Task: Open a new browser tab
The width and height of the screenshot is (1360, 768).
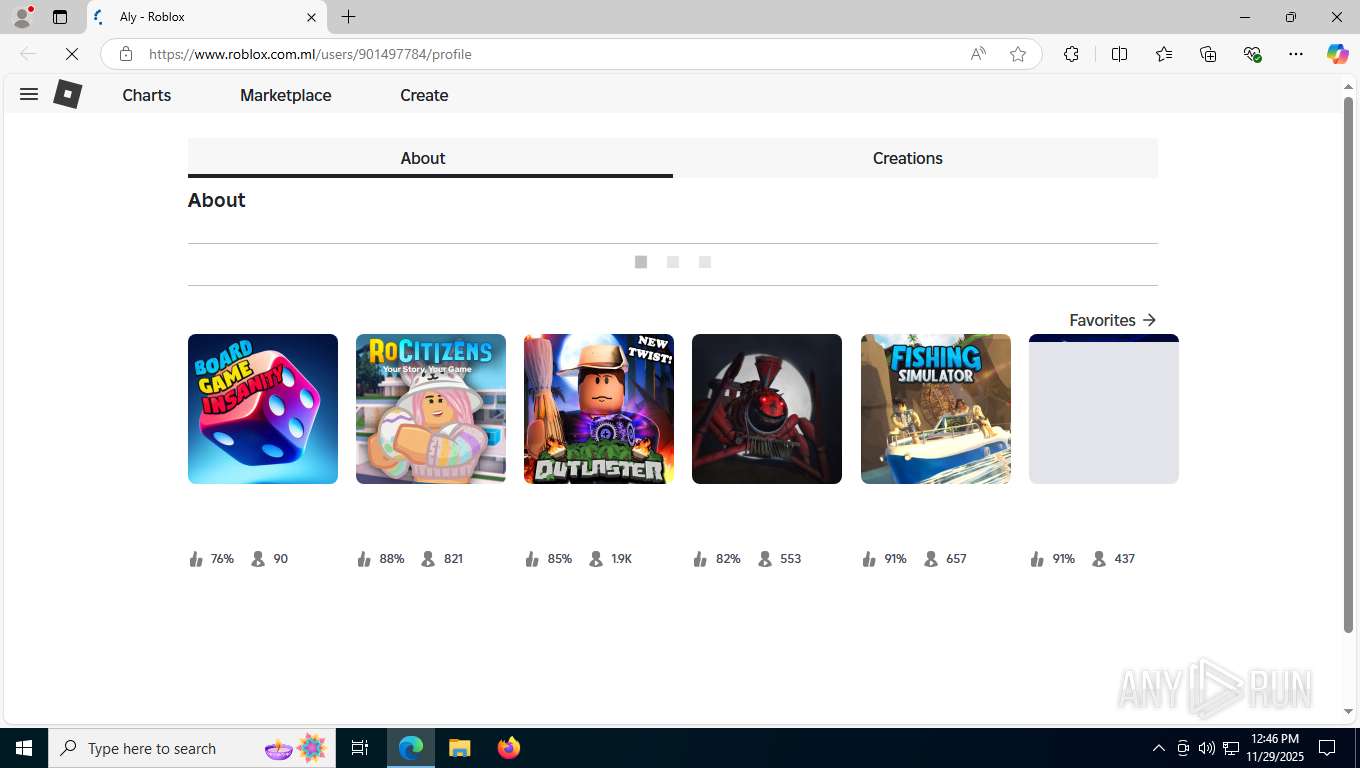Action: click(x=348, y=17)
